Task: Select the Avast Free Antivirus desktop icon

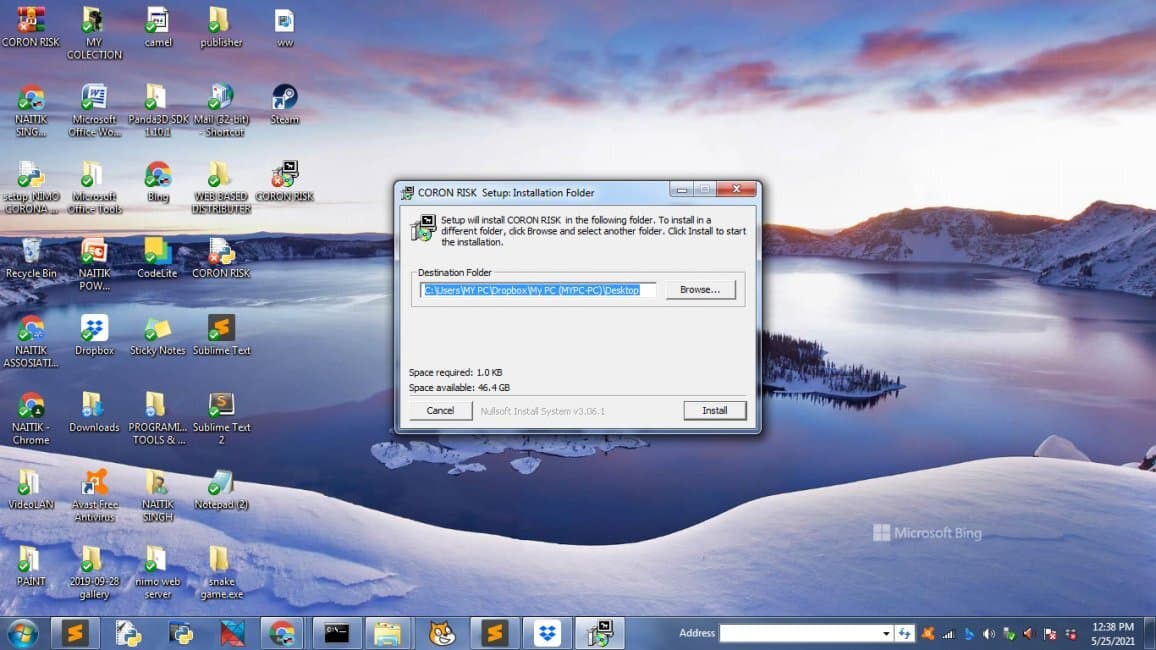Action: (x=94, y=496)
